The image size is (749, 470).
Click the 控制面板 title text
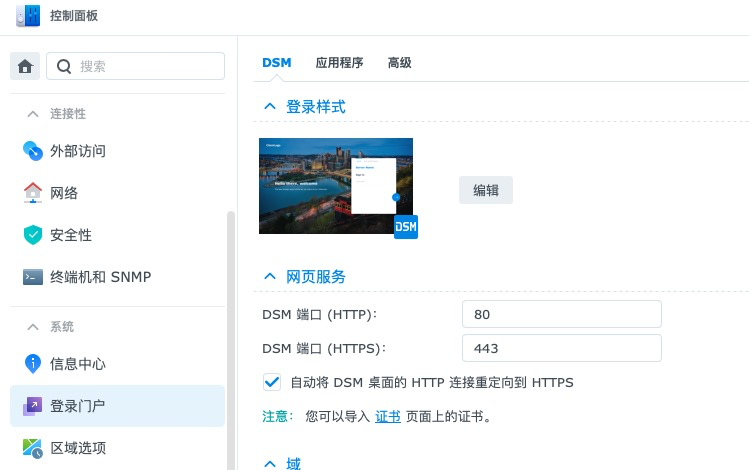pyautogui.click(x=74, y=16)
